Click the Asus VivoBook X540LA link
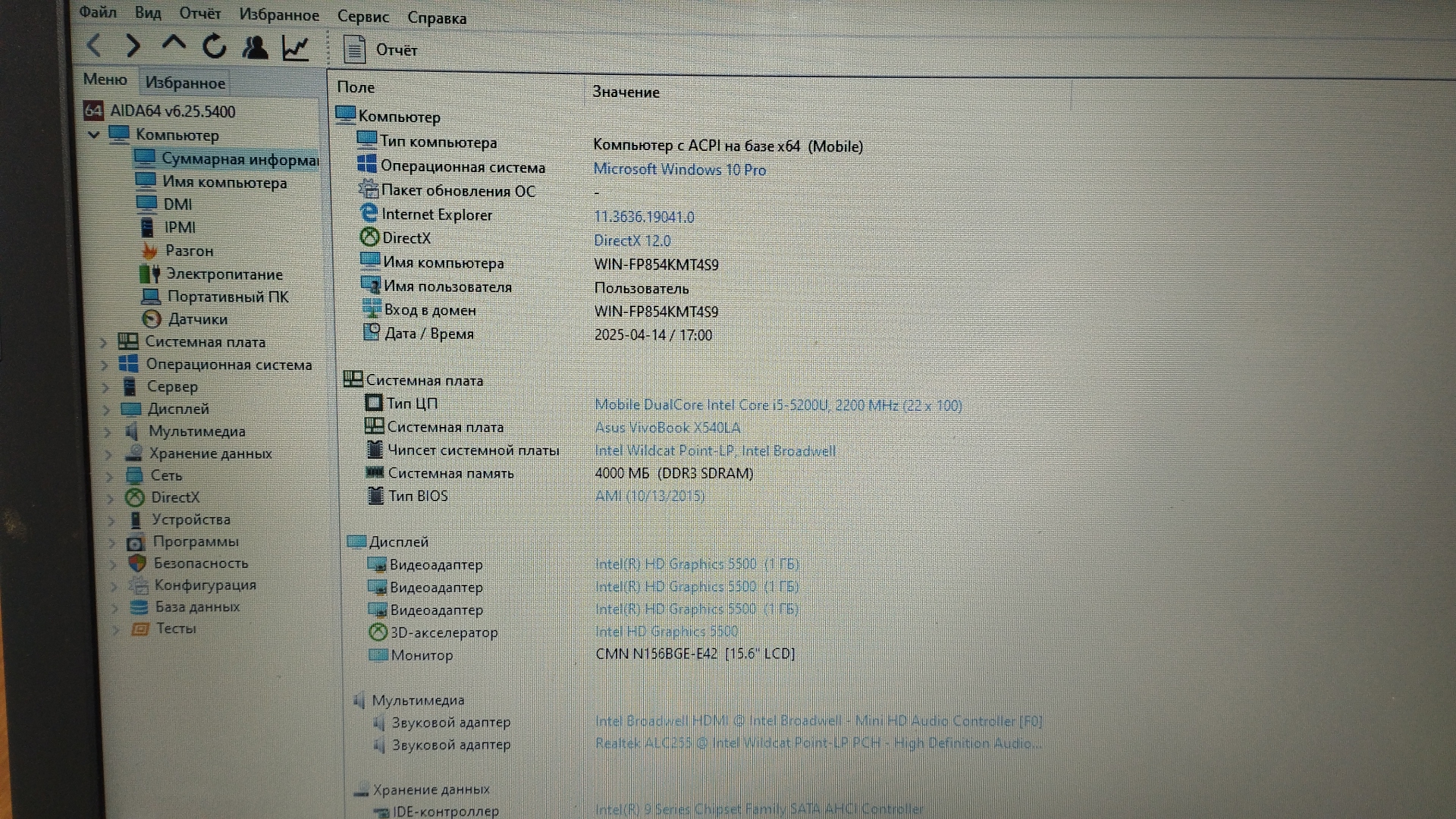The width and height of the screenshot is (1456, 819). [x=667, y=428]
